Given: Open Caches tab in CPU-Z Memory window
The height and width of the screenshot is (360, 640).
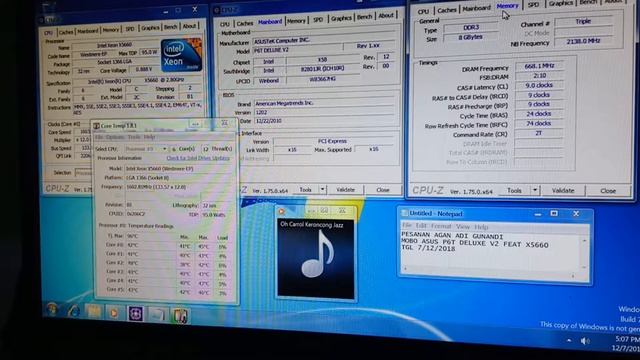Looking at the screenshot, I should tap(447, 10).
